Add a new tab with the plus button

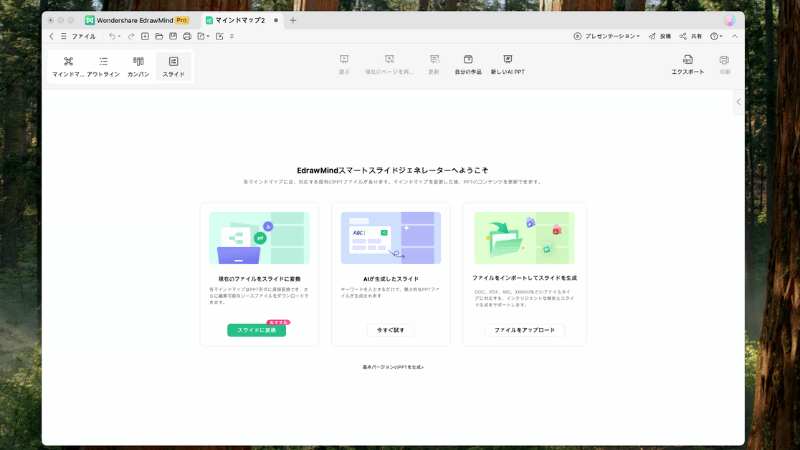pos(293,20)
